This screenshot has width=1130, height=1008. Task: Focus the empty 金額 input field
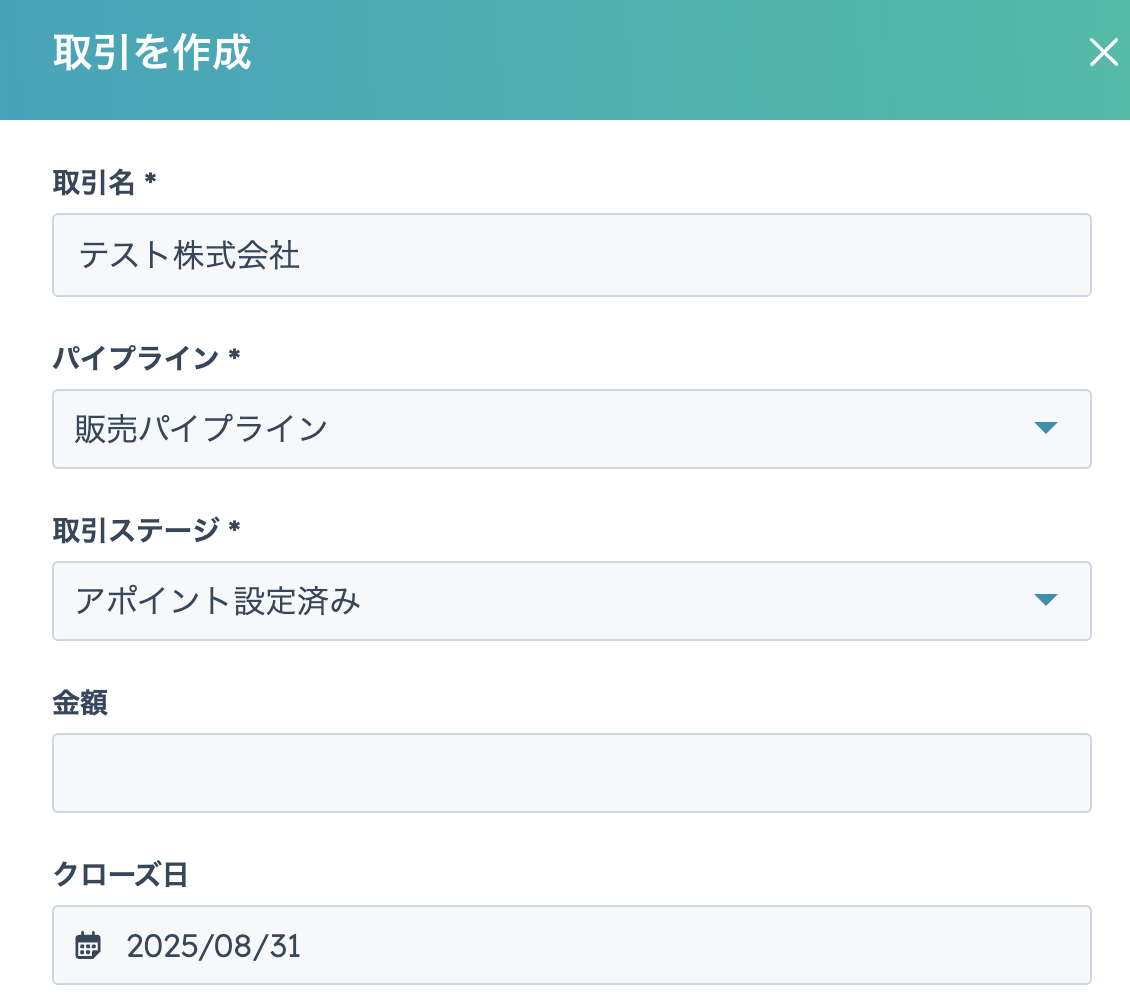point(571,773)
